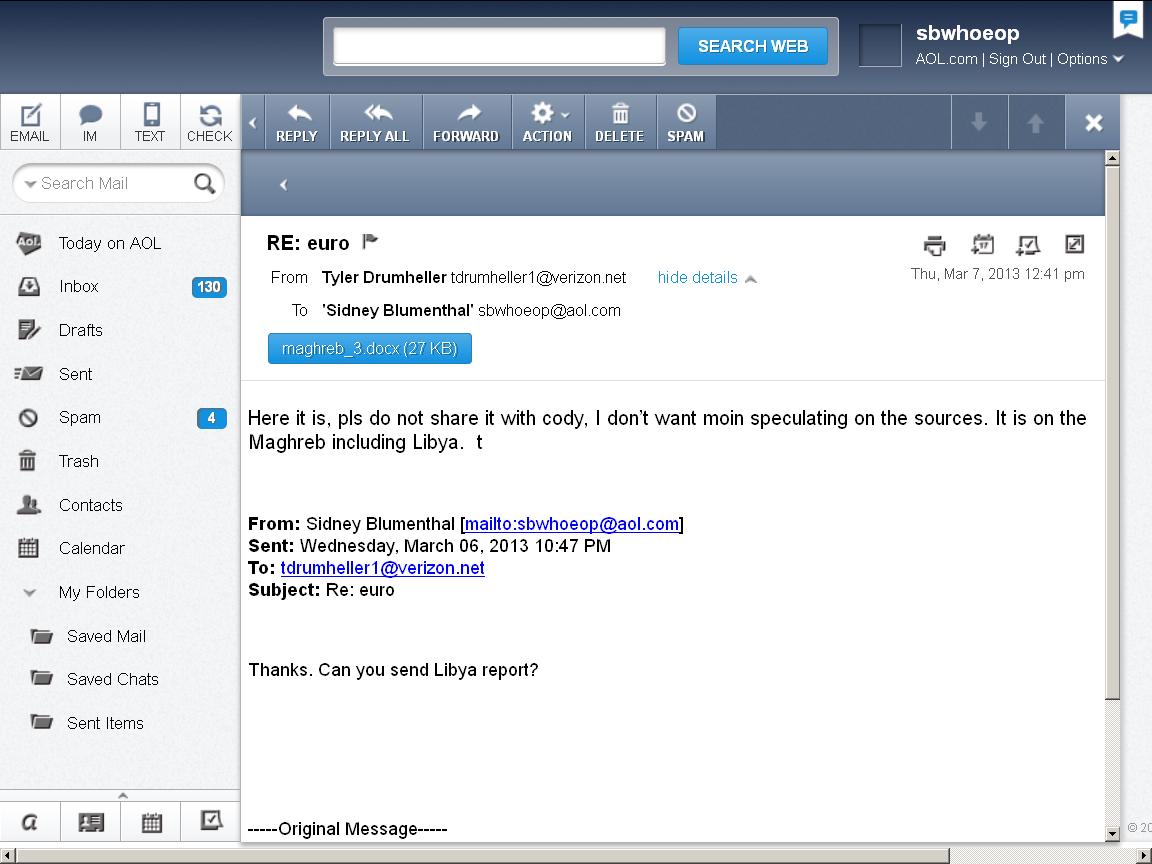Screen dimensions: 1152x864
Task: Open the Options dropdown in header
Action: click(x=1090, y=59)
